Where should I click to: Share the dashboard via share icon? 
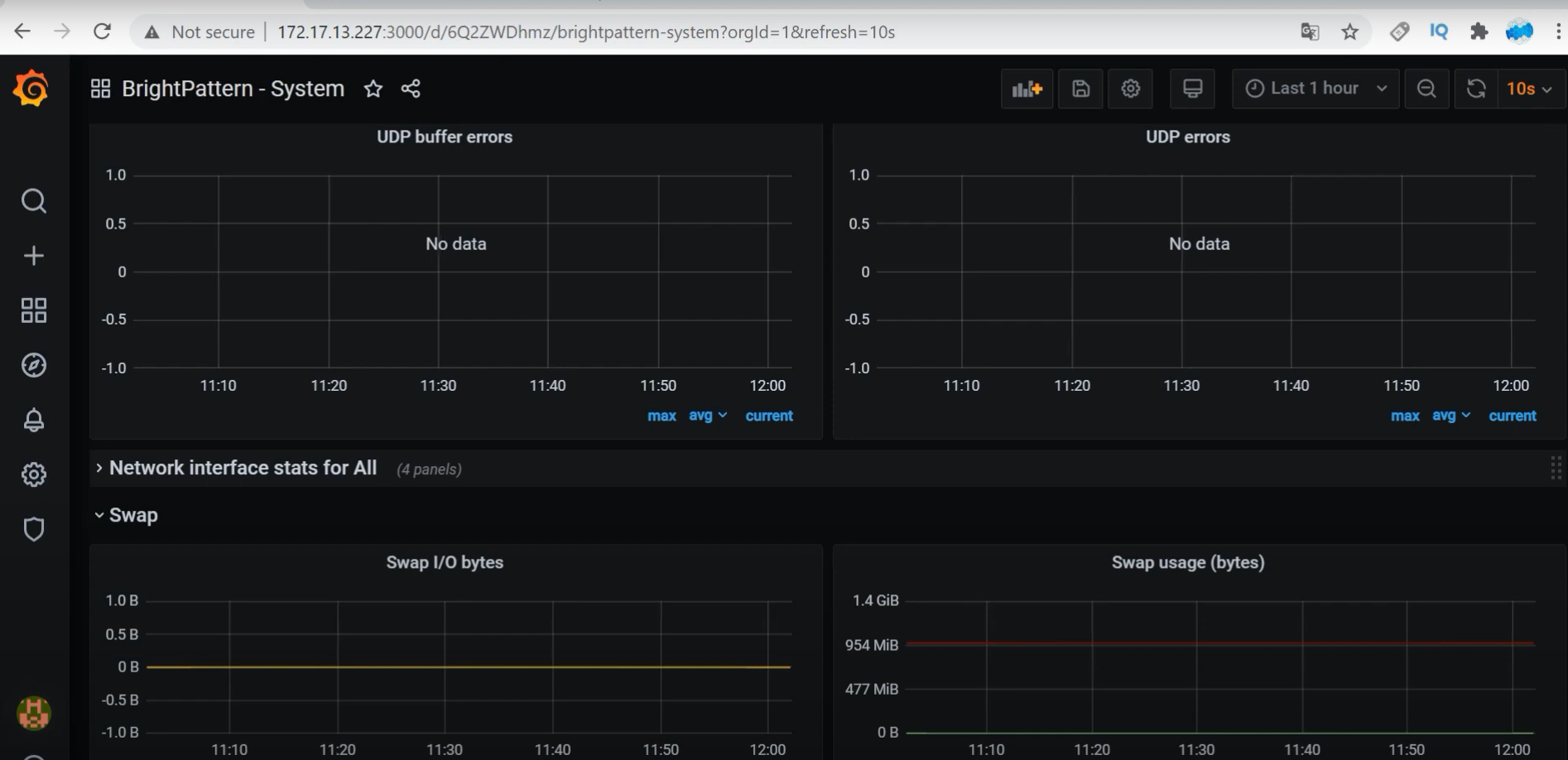click(x=411, y=89)
